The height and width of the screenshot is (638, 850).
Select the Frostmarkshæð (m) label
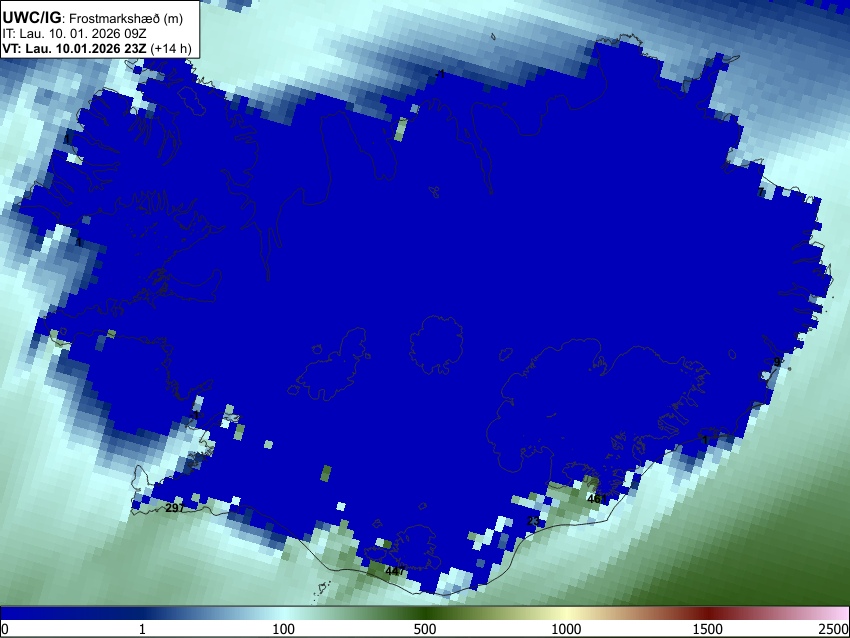click(126, 18)
